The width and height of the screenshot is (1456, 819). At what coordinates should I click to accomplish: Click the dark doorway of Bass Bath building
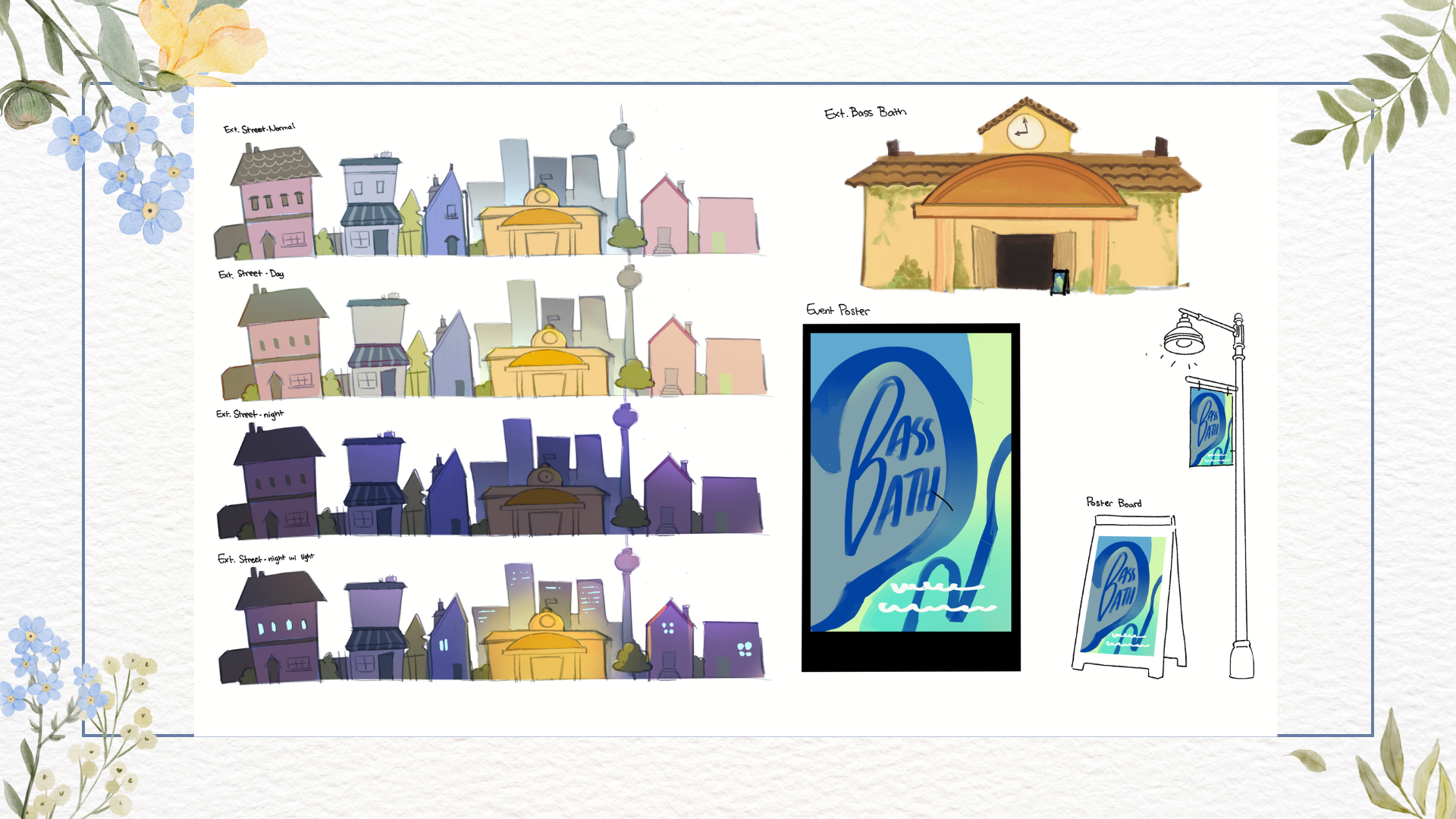[1025, 260]
